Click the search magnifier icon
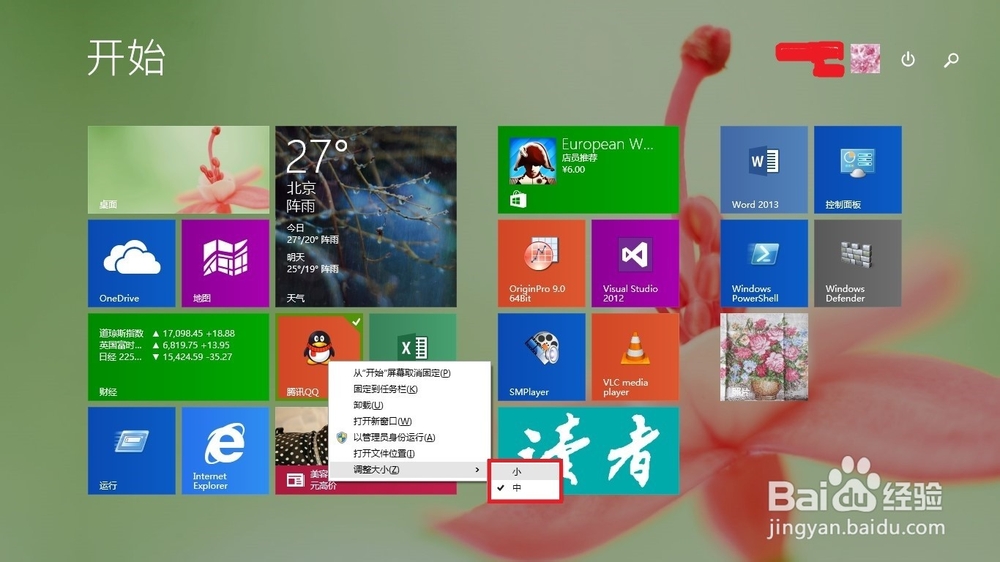This screenshot has width=1000, height=562. [x=952, y=60]
